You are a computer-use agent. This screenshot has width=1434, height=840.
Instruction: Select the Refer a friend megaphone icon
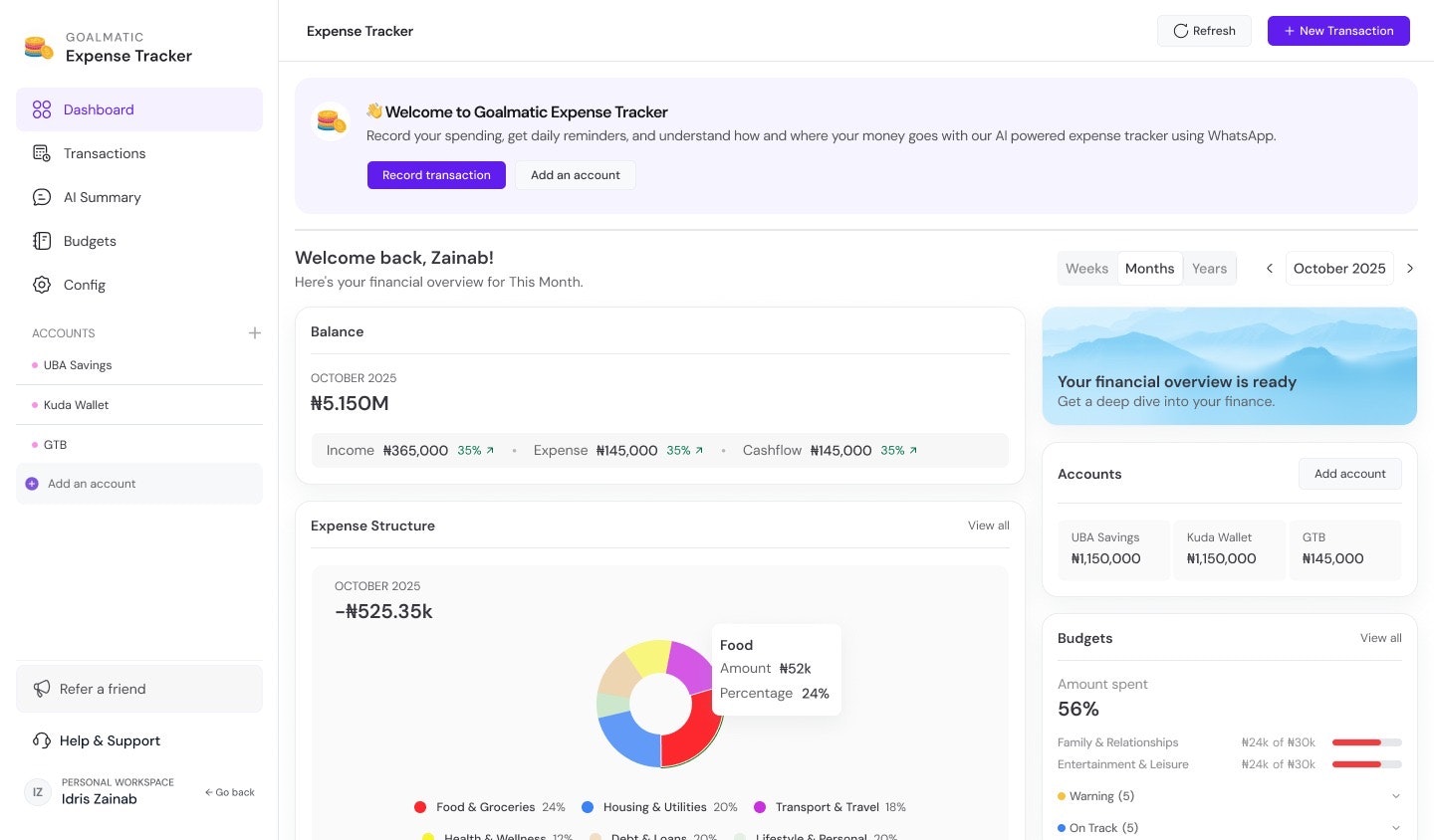41,689
